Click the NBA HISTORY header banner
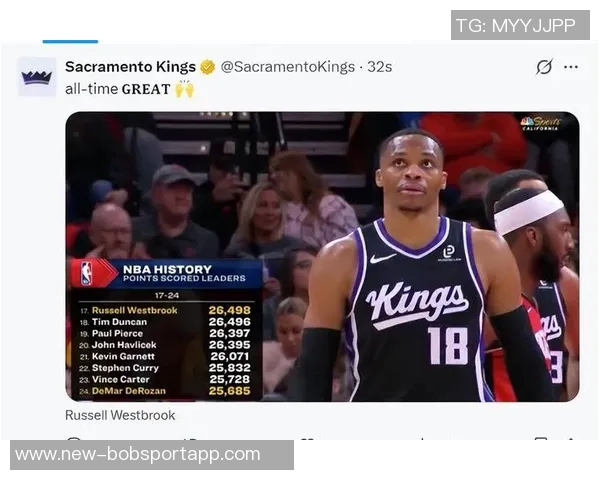Viewport: 600px width, 480px height. (x=166, y=273)
